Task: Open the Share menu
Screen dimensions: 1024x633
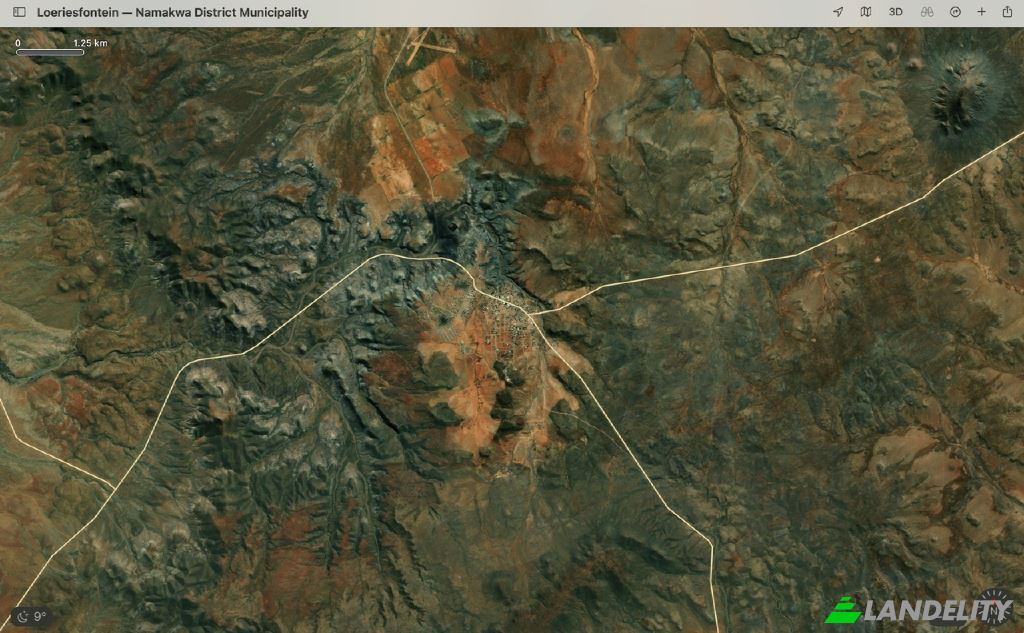Action: pyautogui.click(x=1007, y=12)
